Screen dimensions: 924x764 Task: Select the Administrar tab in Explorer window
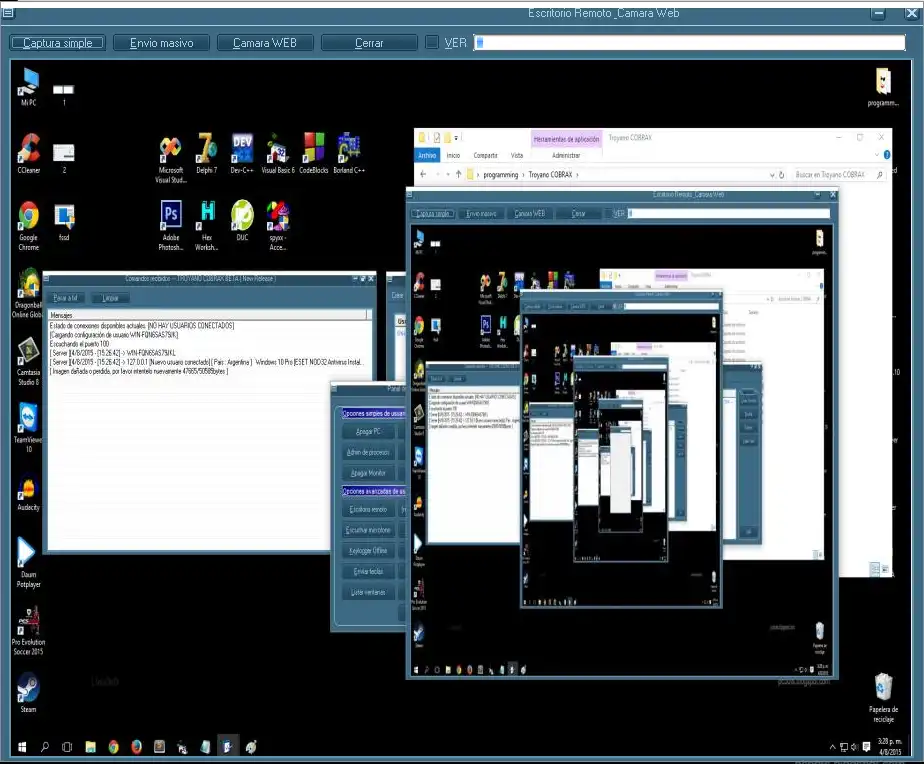tap(566, 155)
